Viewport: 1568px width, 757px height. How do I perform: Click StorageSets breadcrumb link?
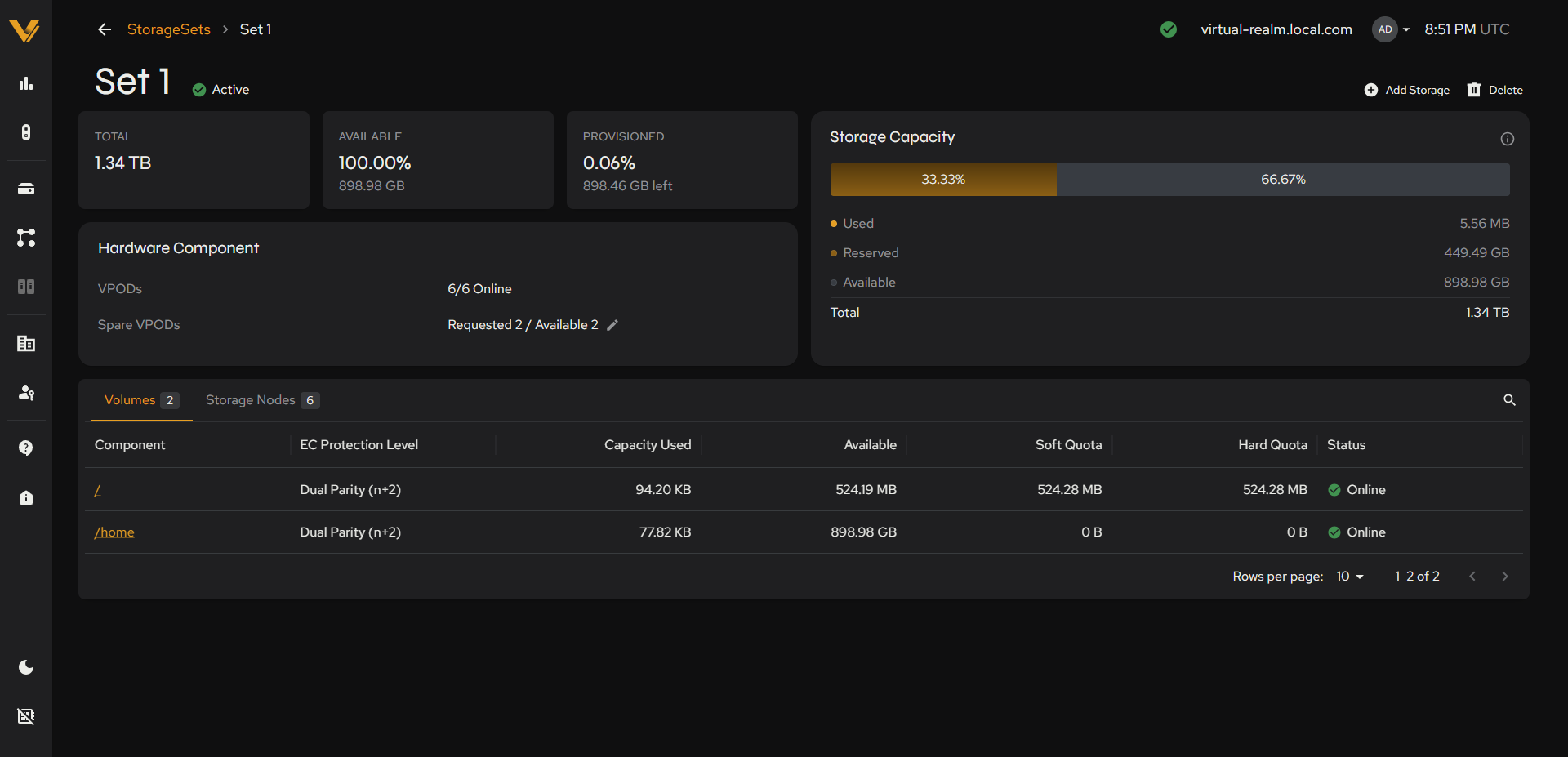point(168,29)
